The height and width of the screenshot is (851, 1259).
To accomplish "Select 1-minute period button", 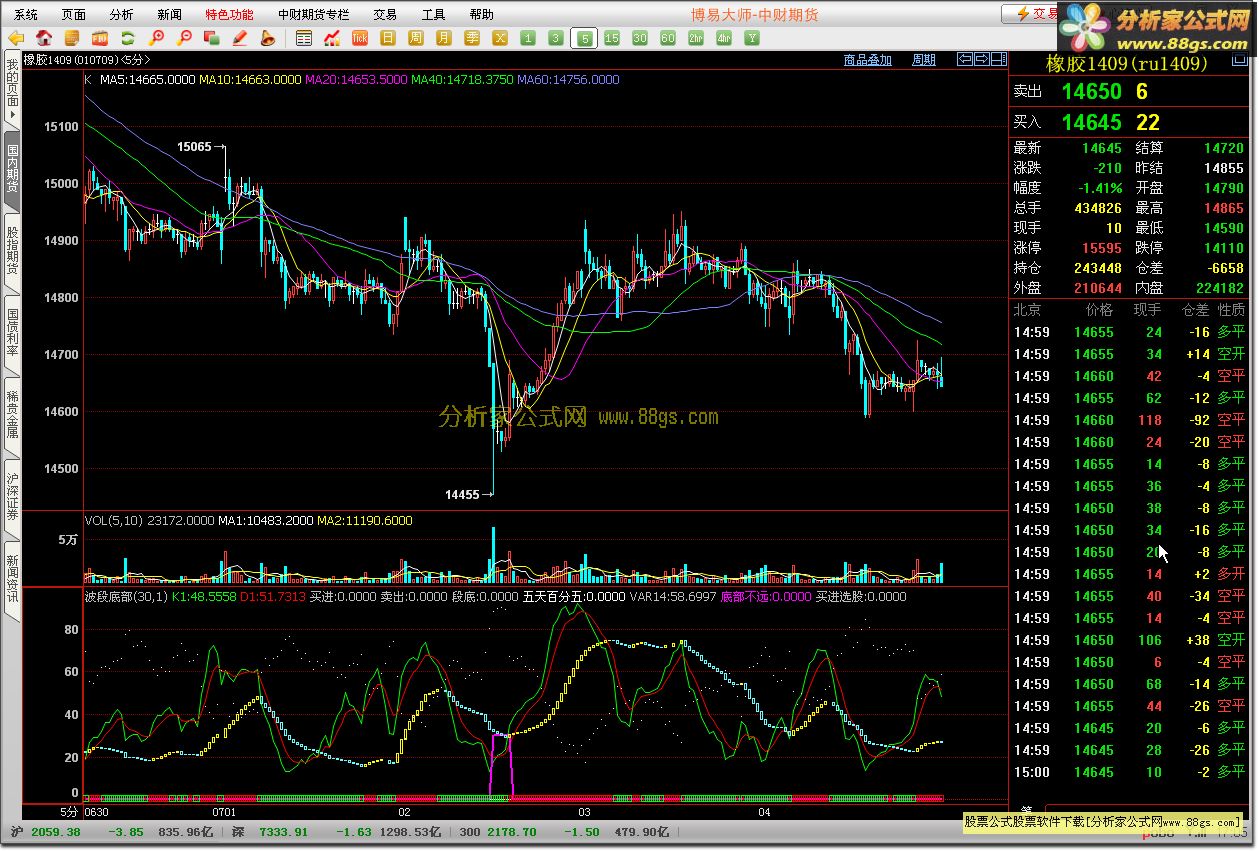I will (x=528, y=38).
